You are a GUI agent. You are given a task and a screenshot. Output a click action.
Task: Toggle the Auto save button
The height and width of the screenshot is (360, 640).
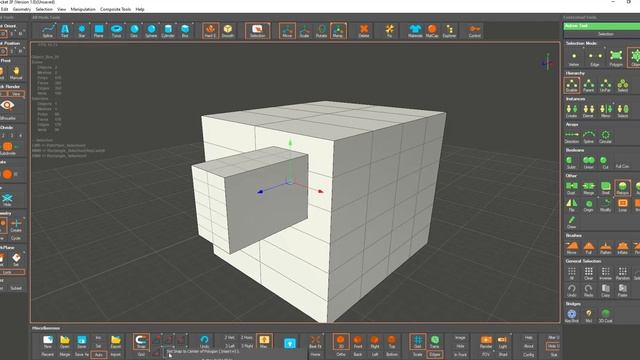(x=99, y=355)
